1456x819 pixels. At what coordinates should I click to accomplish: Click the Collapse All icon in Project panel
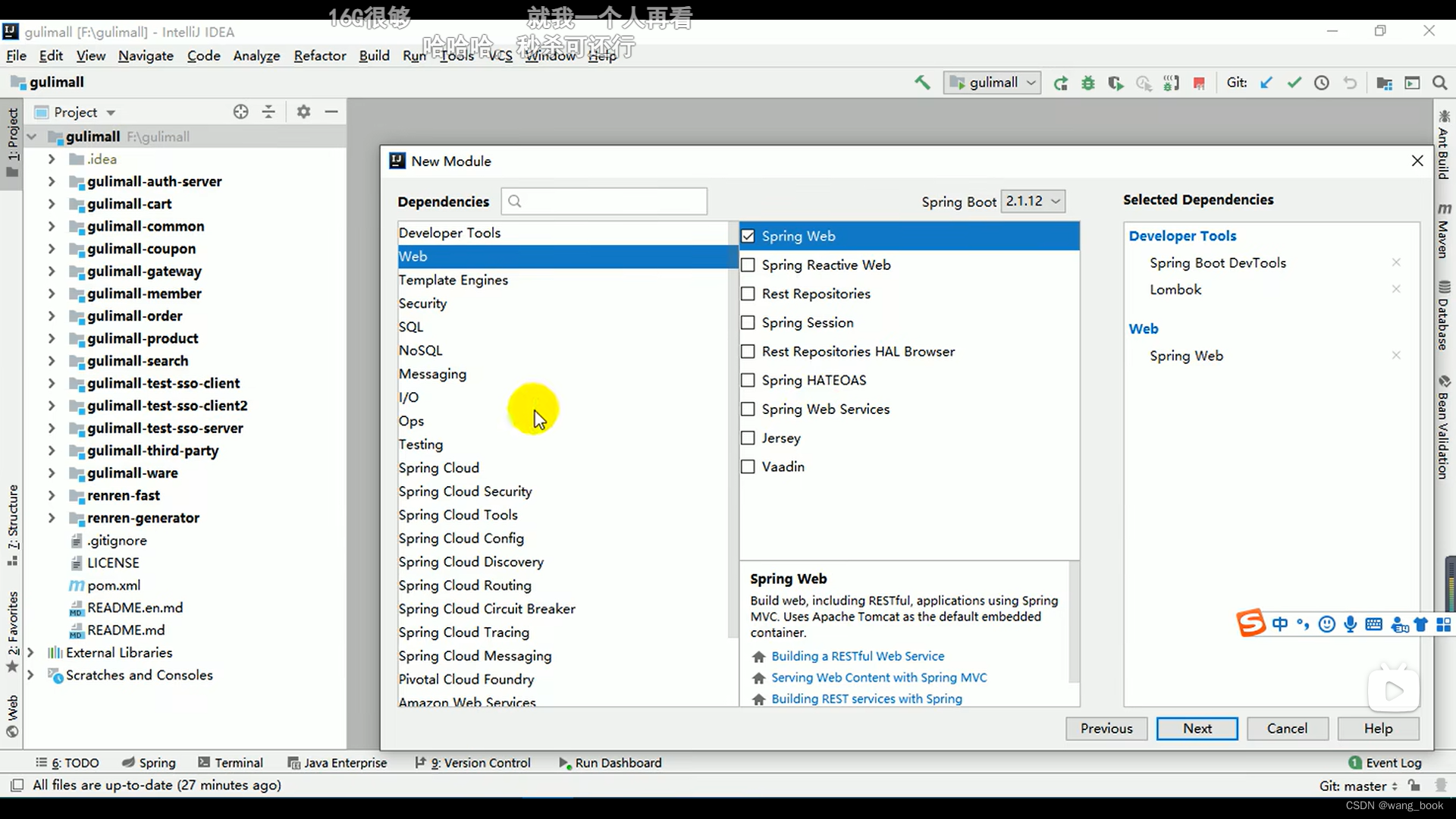point(268,111)
